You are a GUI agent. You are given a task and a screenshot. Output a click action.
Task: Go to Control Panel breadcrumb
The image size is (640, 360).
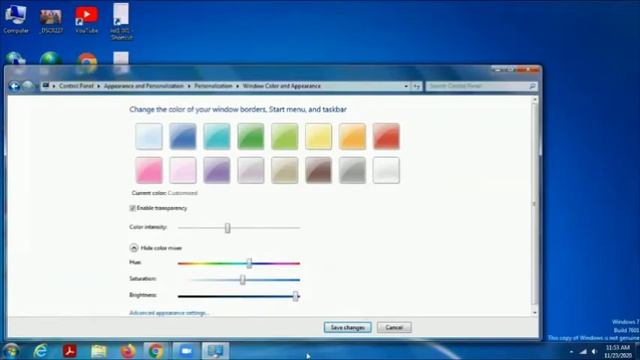[x=76, y=86]
